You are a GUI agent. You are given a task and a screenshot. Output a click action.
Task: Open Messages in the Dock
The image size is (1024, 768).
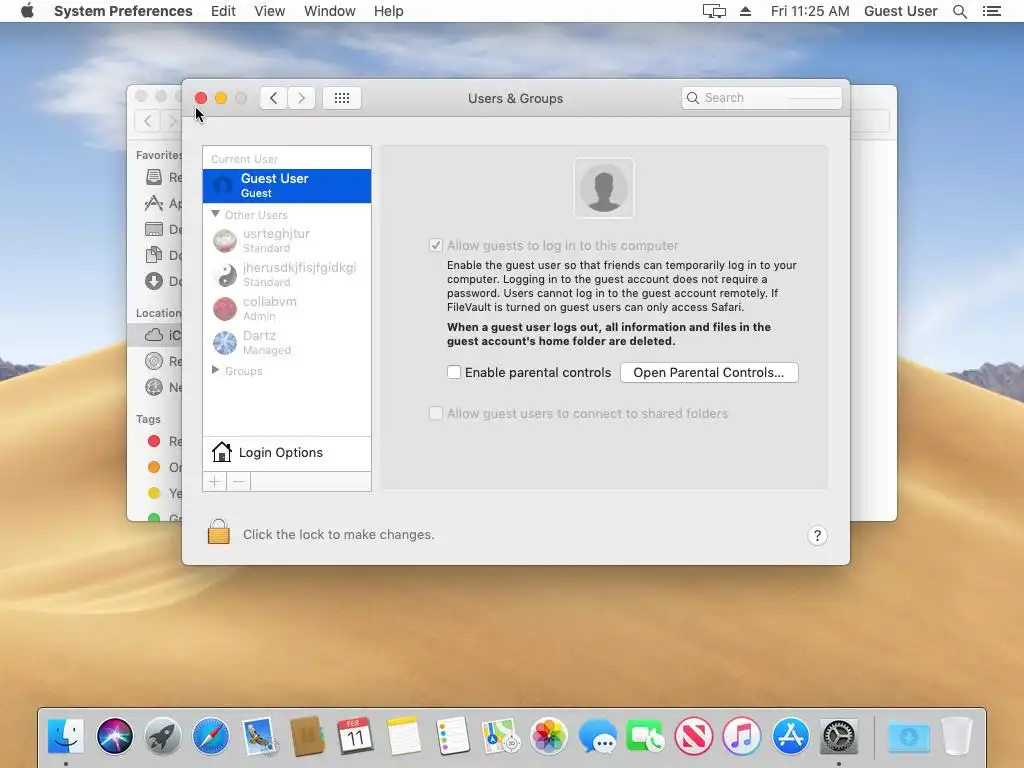[x=597, y=736]
